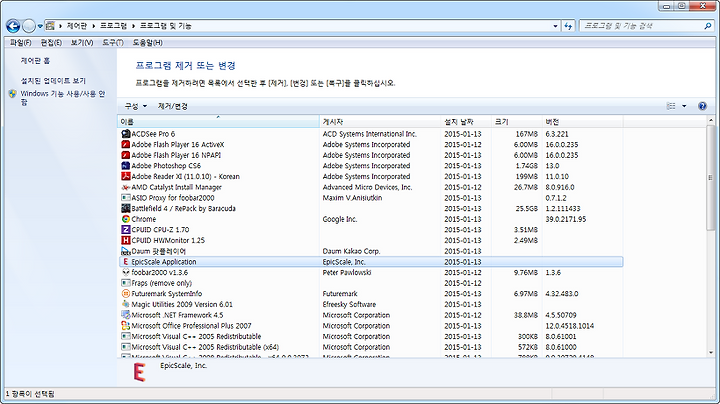Click size 25.5GB in Battlefield 4 row
720x404 pixels.
click(526, 208)
